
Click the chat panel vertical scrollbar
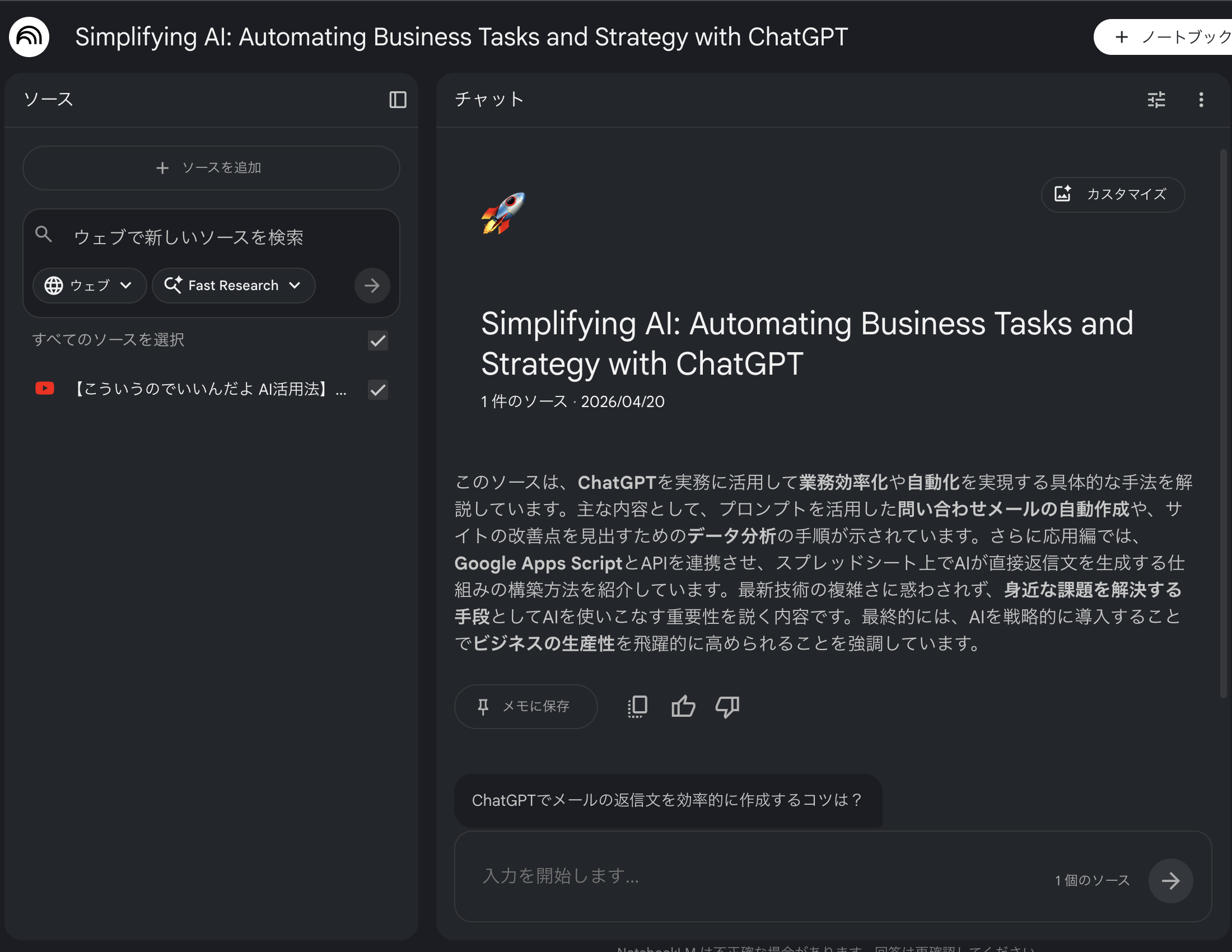tap(1223, 423)
